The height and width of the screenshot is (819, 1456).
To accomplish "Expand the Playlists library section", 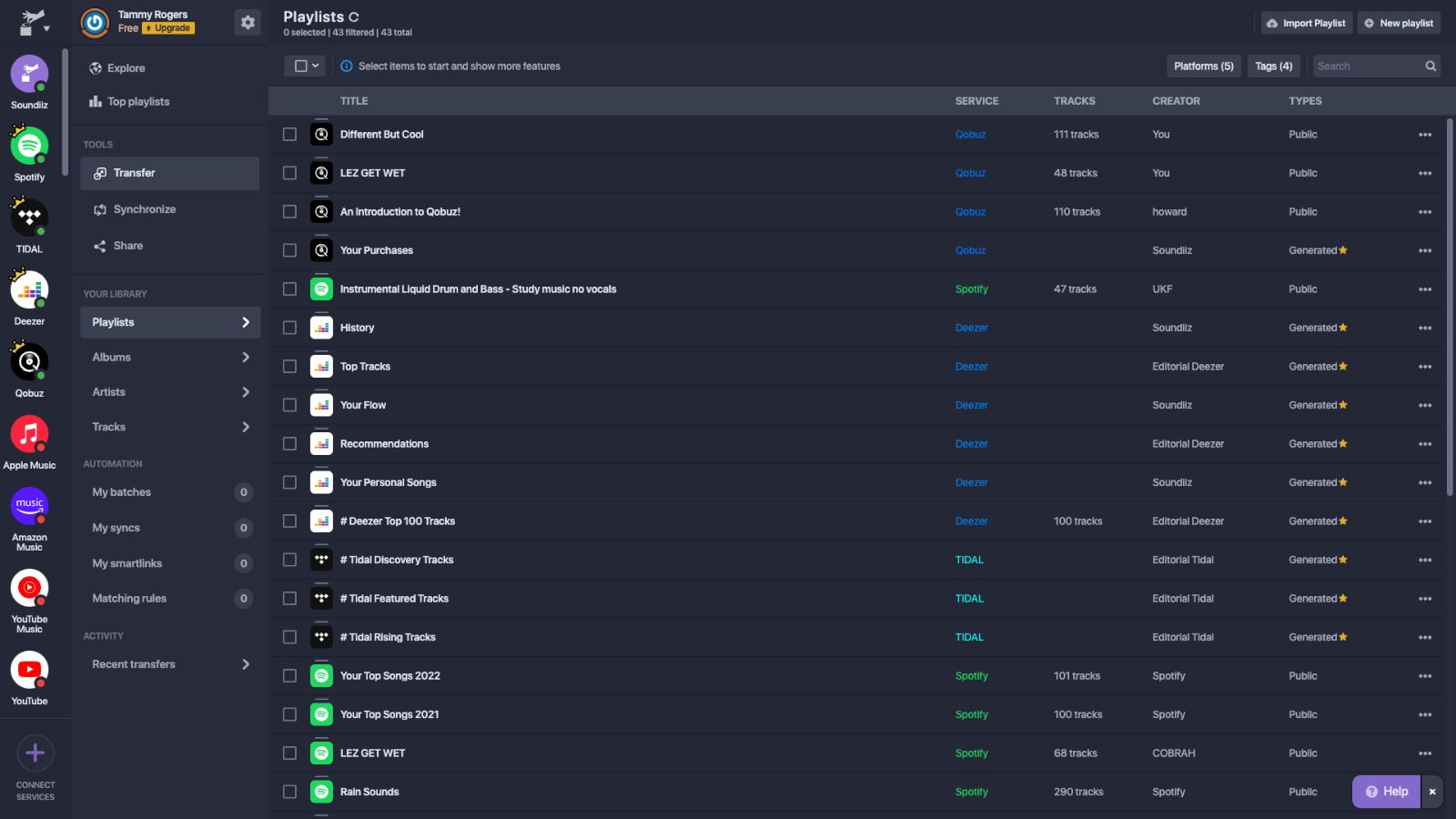I will click(246, 322).
